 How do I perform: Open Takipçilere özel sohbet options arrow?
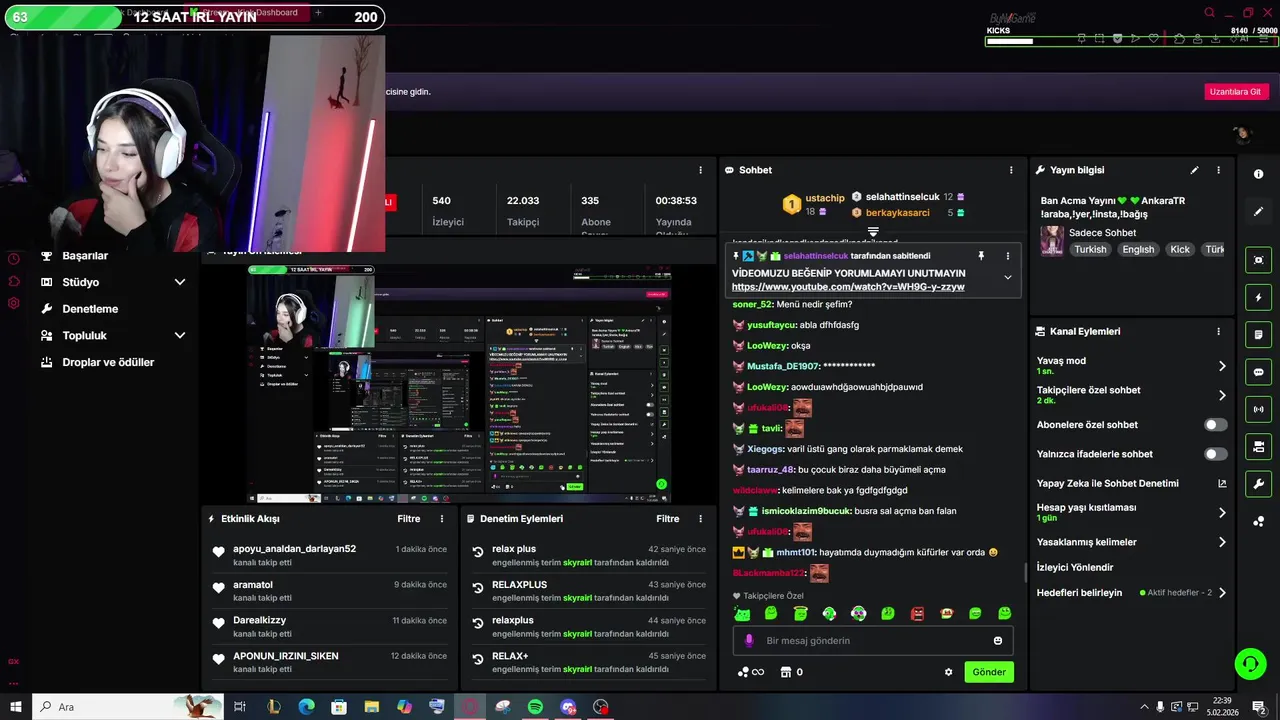[1222, 395]
